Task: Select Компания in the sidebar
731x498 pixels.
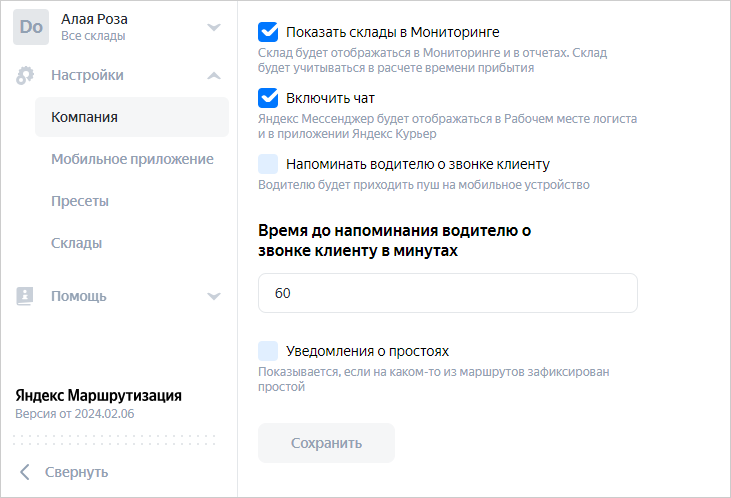Action: (85, 117)
